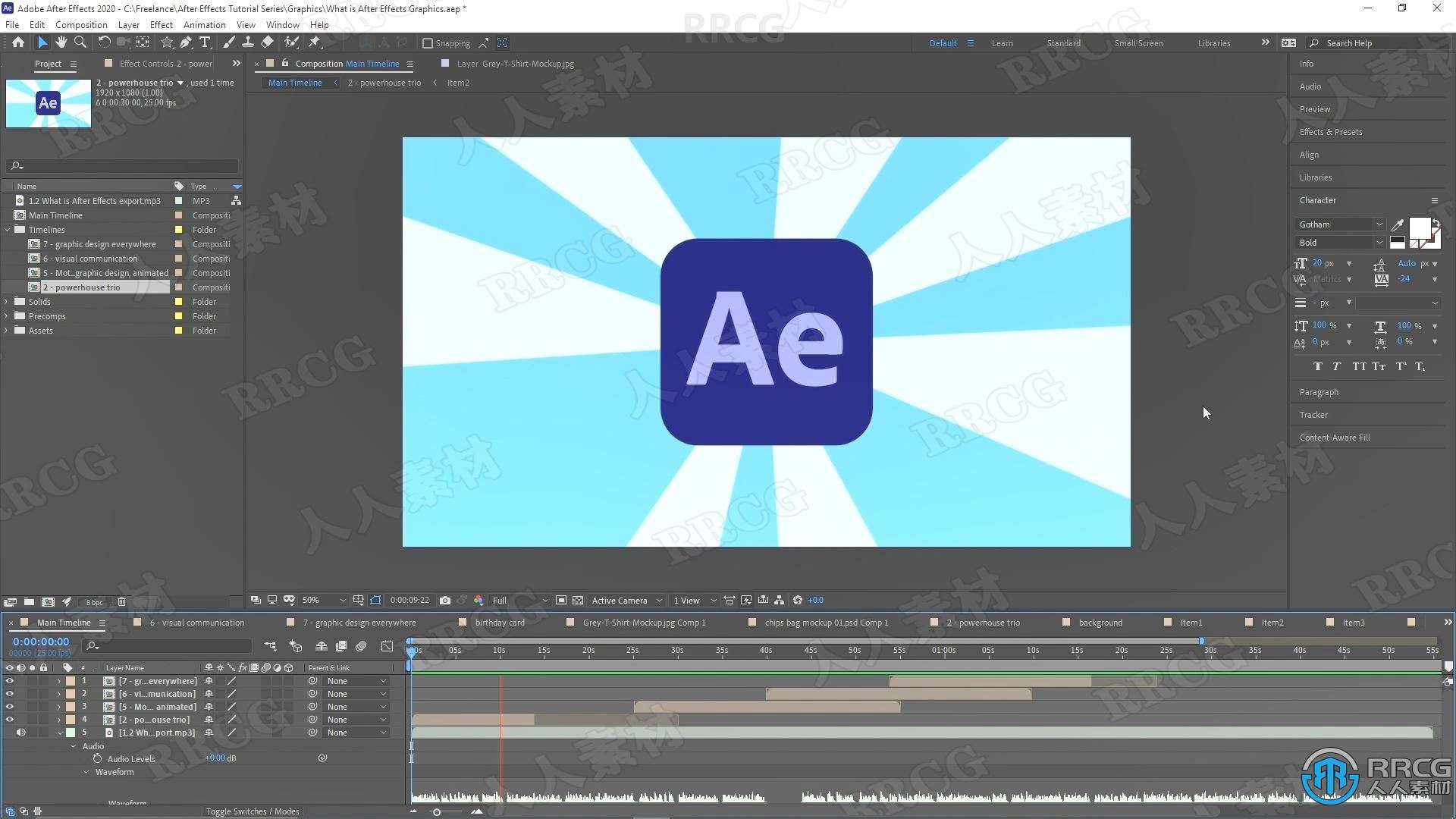This screenshot has width=1456, height=819.
Task: Open the Parent dropdown for layer 4
Action: (x=356, y=720)
